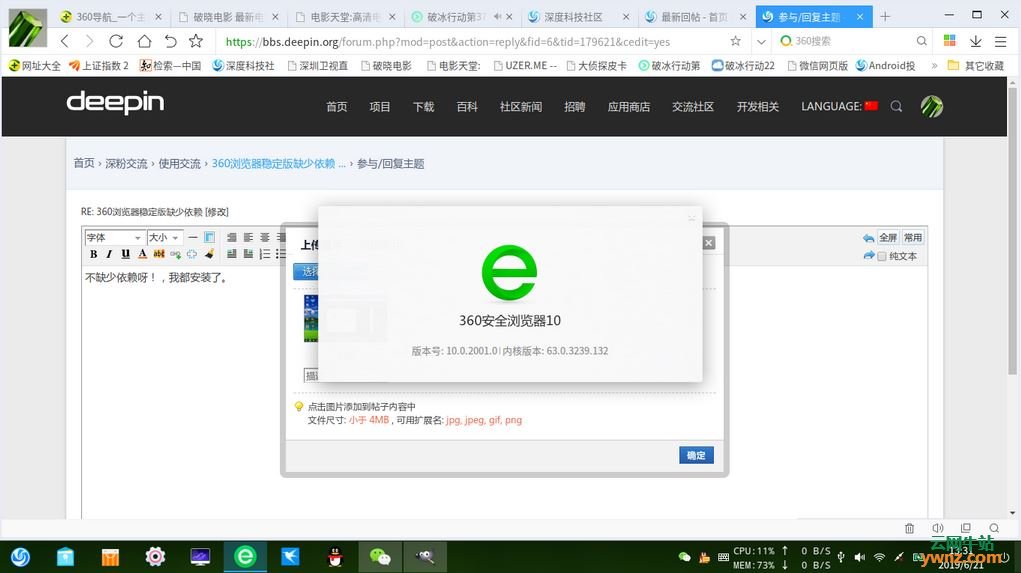Click the 常用 editor mode button
This screenshot has height=573, width=1021.
tap(912, 238)
